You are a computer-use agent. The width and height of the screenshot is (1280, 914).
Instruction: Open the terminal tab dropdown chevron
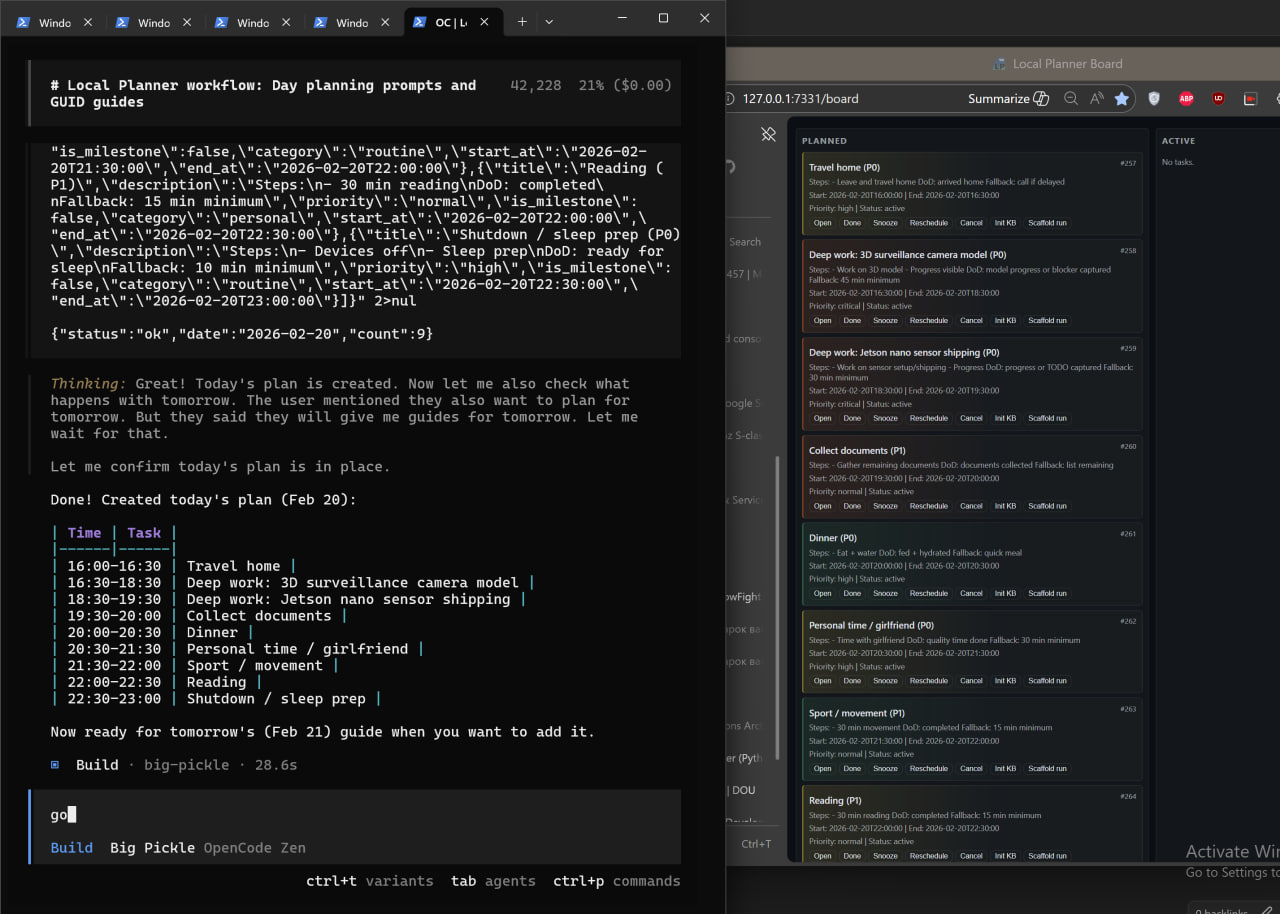548,20
